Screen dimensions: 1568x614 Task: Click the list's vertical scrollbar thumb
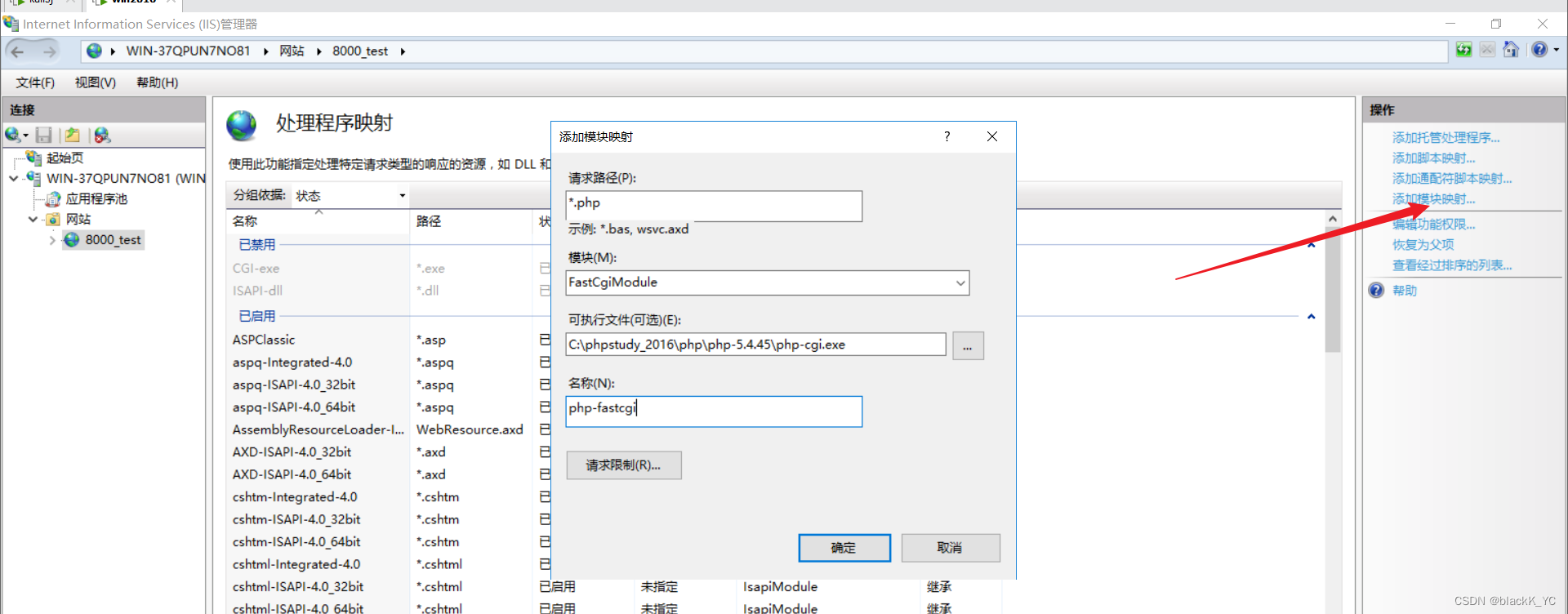[1332, 290]
